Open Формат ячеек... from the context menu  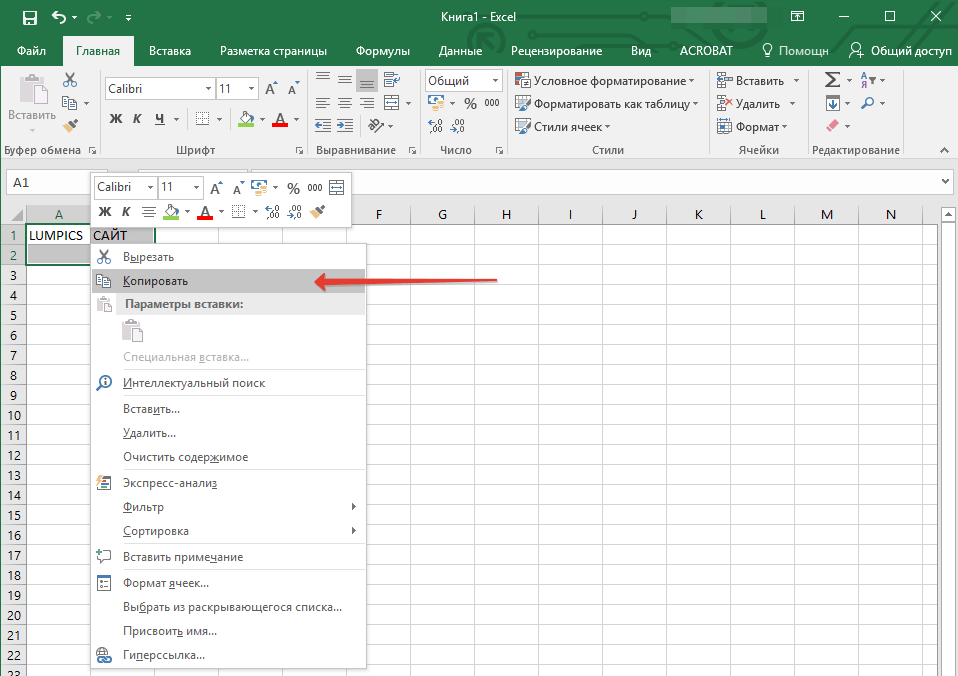click(166, 583)
